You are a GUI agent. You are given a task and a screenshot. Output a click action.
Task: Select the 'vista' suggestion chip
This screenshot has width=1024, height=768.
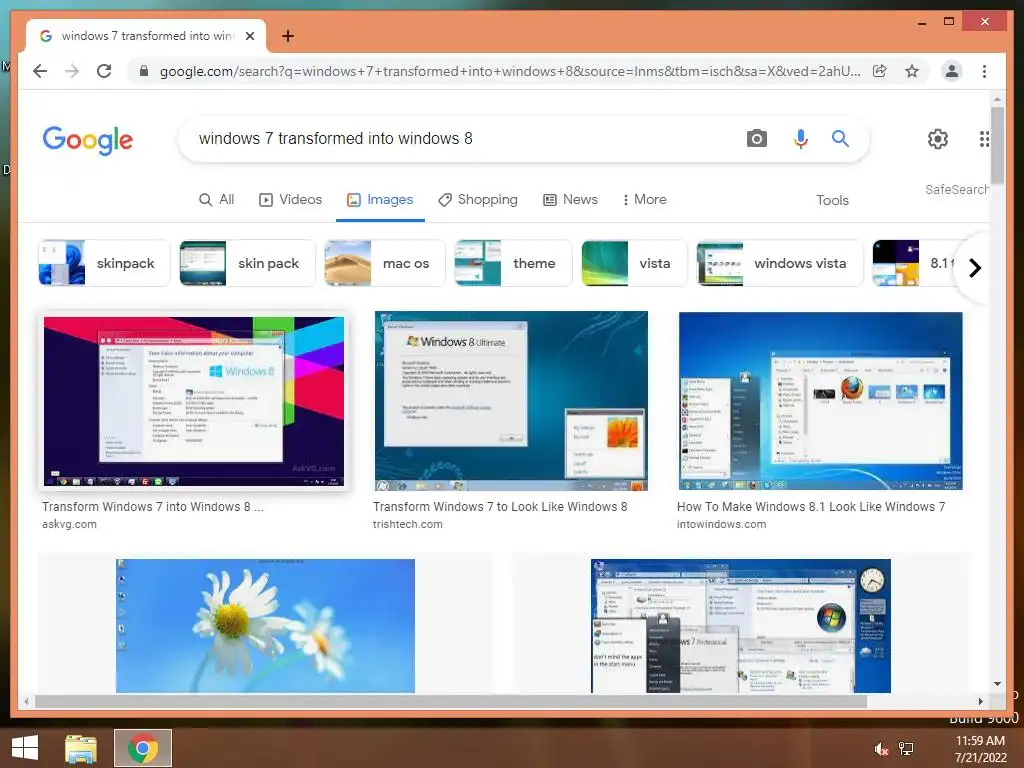pos(635,263)
